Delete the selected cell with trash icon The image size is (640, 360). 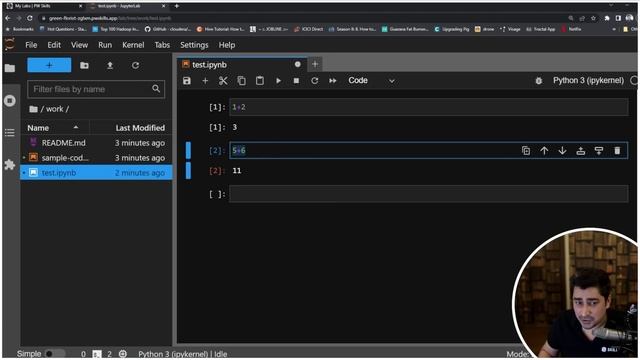(617, 151)
